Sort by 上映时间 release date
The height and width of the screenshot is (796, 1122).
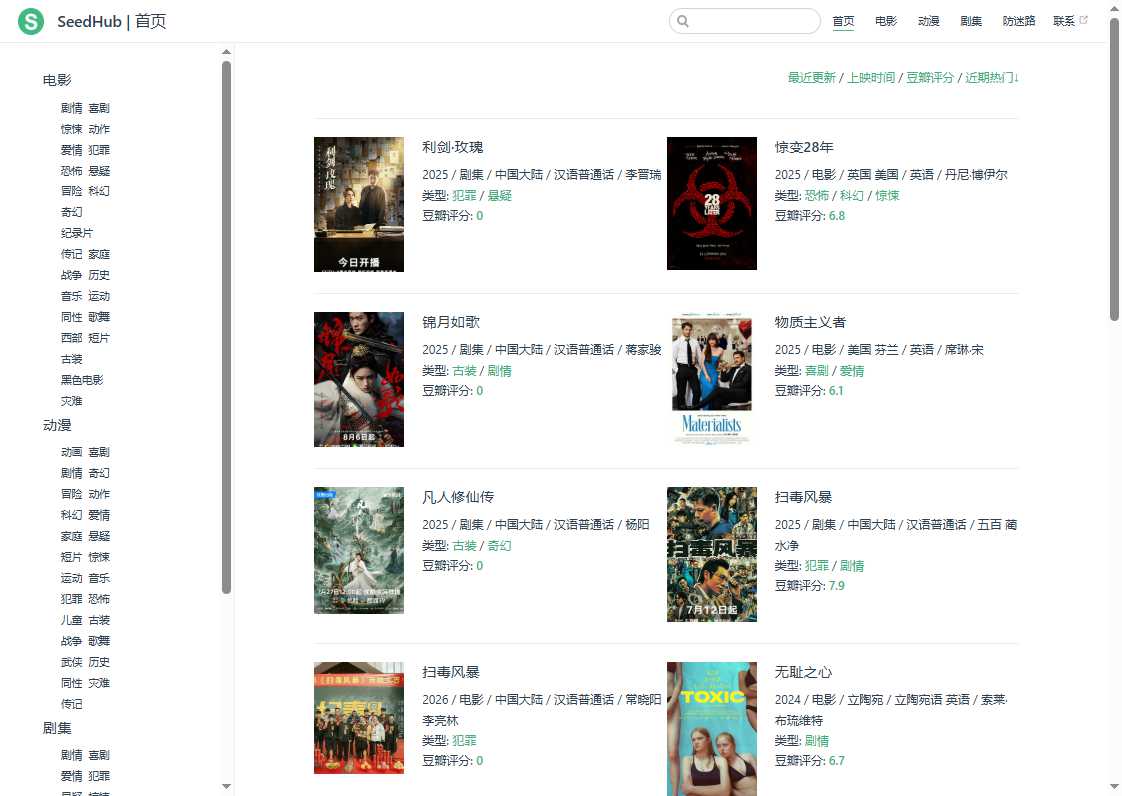coord(871,77)
